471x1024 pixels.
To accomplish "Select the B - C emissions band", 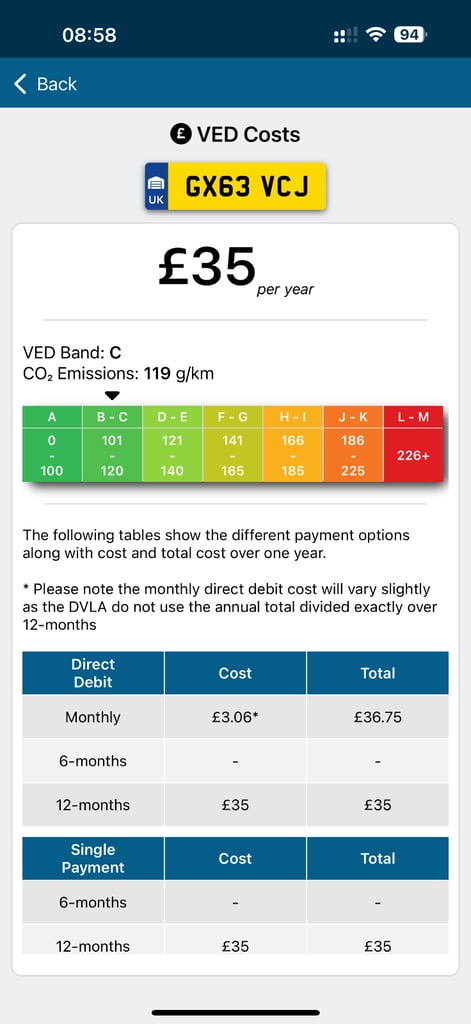I will tap(112, 444).
